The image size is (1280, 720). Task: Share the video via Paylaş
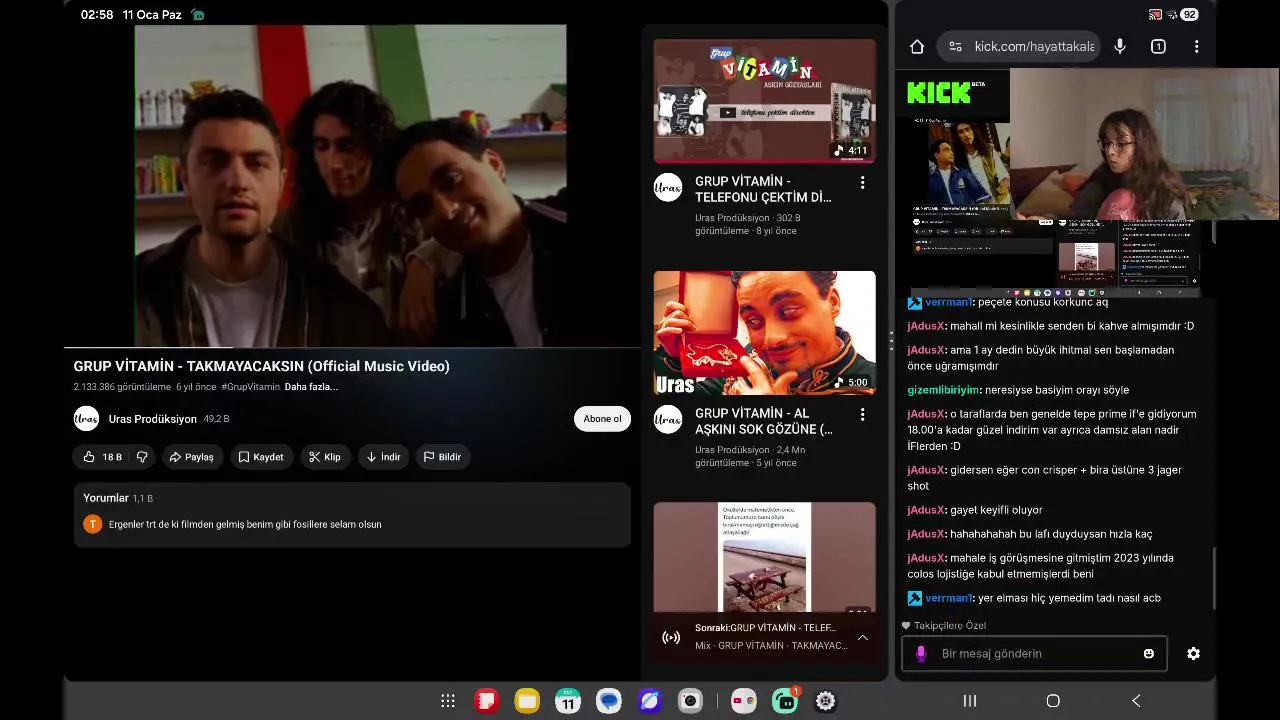tap(192, 457)
